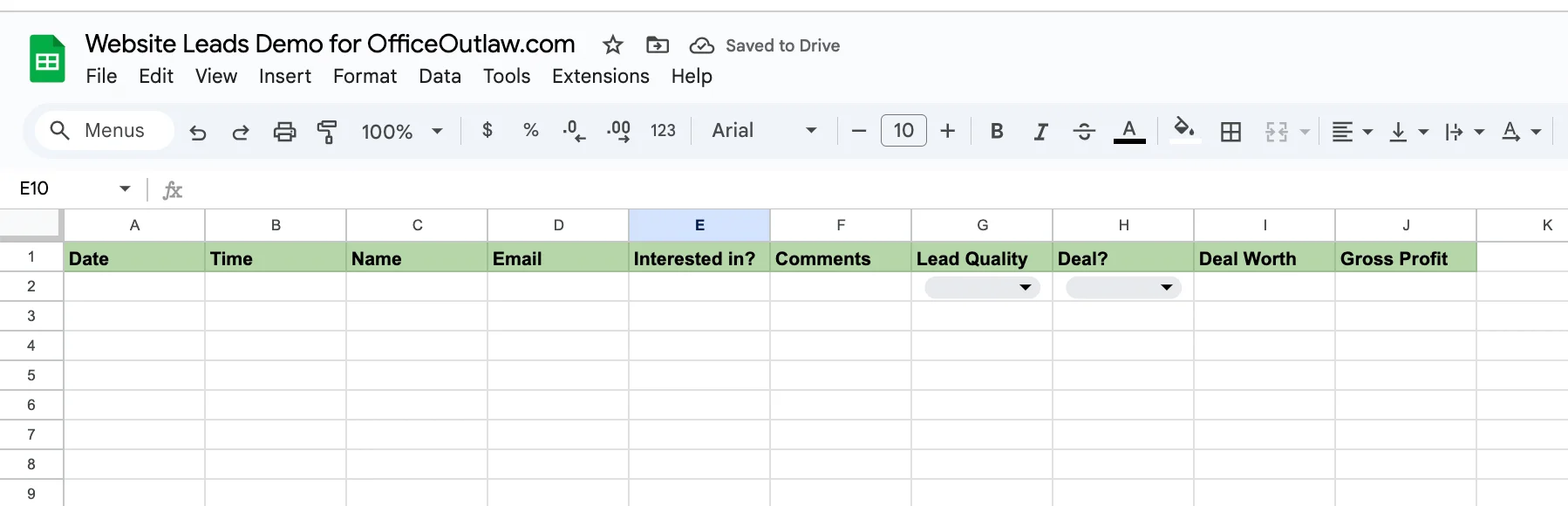The image size is (1568, 506).
Task: Decrease font size with minus button
Action: point(859,131)
